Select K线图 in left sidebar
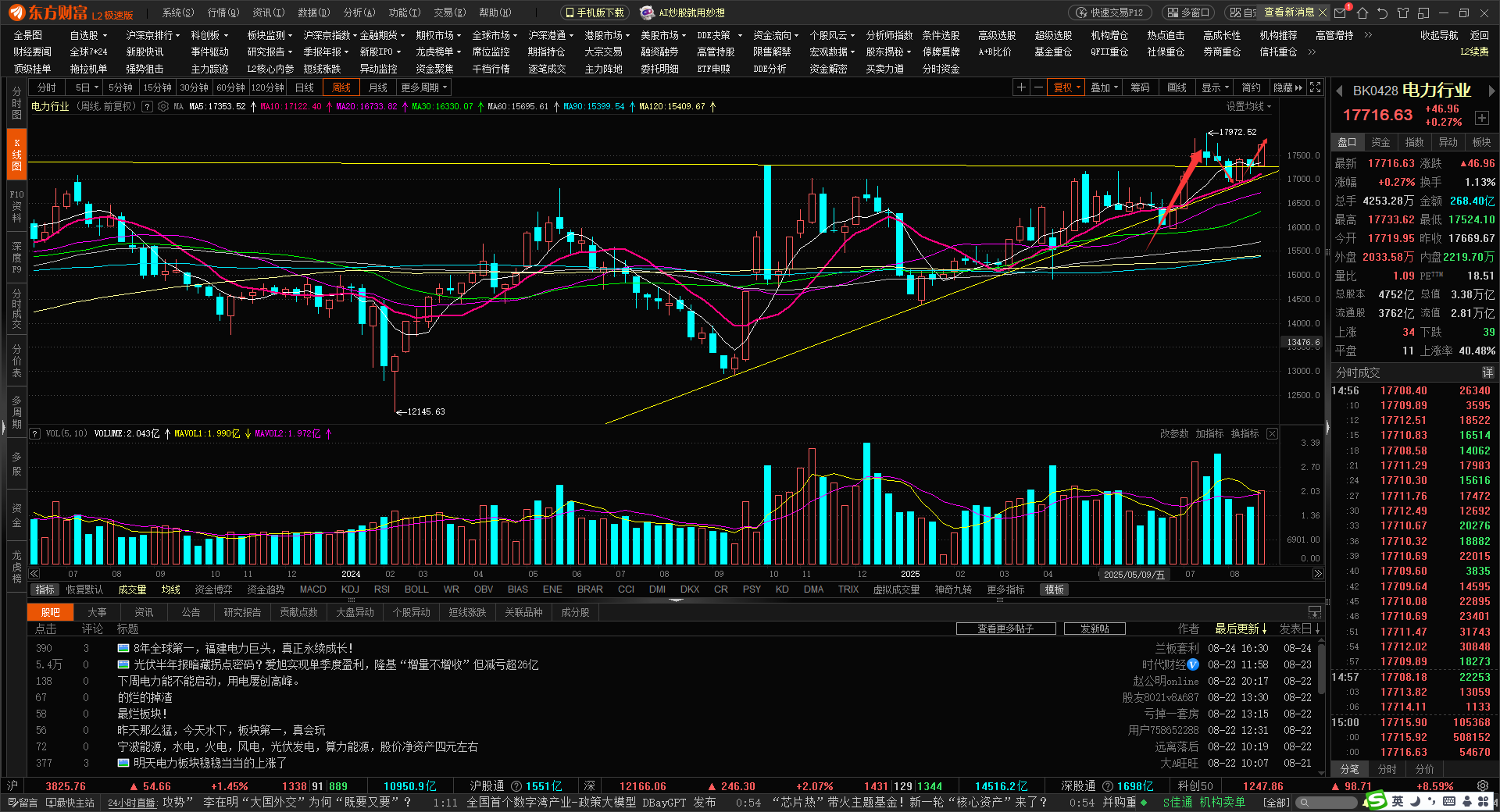Image resolution: width=1500 pixels, height=812 pixels. pos(16,155)
